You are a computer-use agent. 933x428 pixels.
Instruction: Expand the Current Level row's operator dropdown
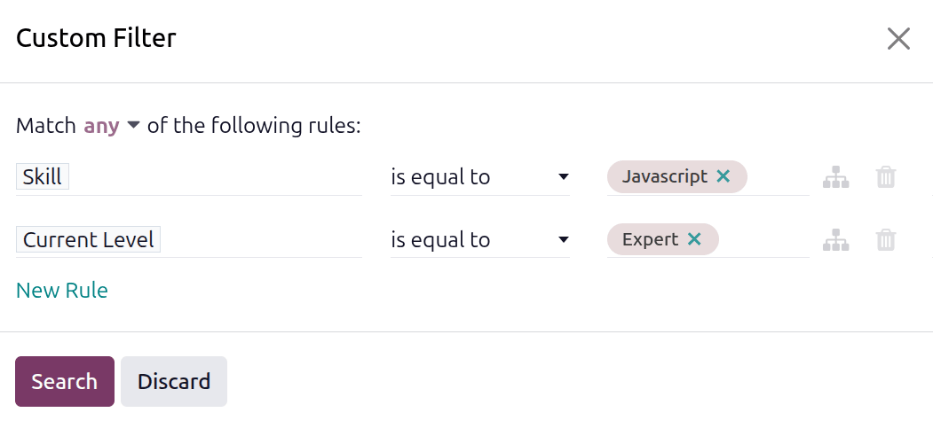tap(480, 240)
